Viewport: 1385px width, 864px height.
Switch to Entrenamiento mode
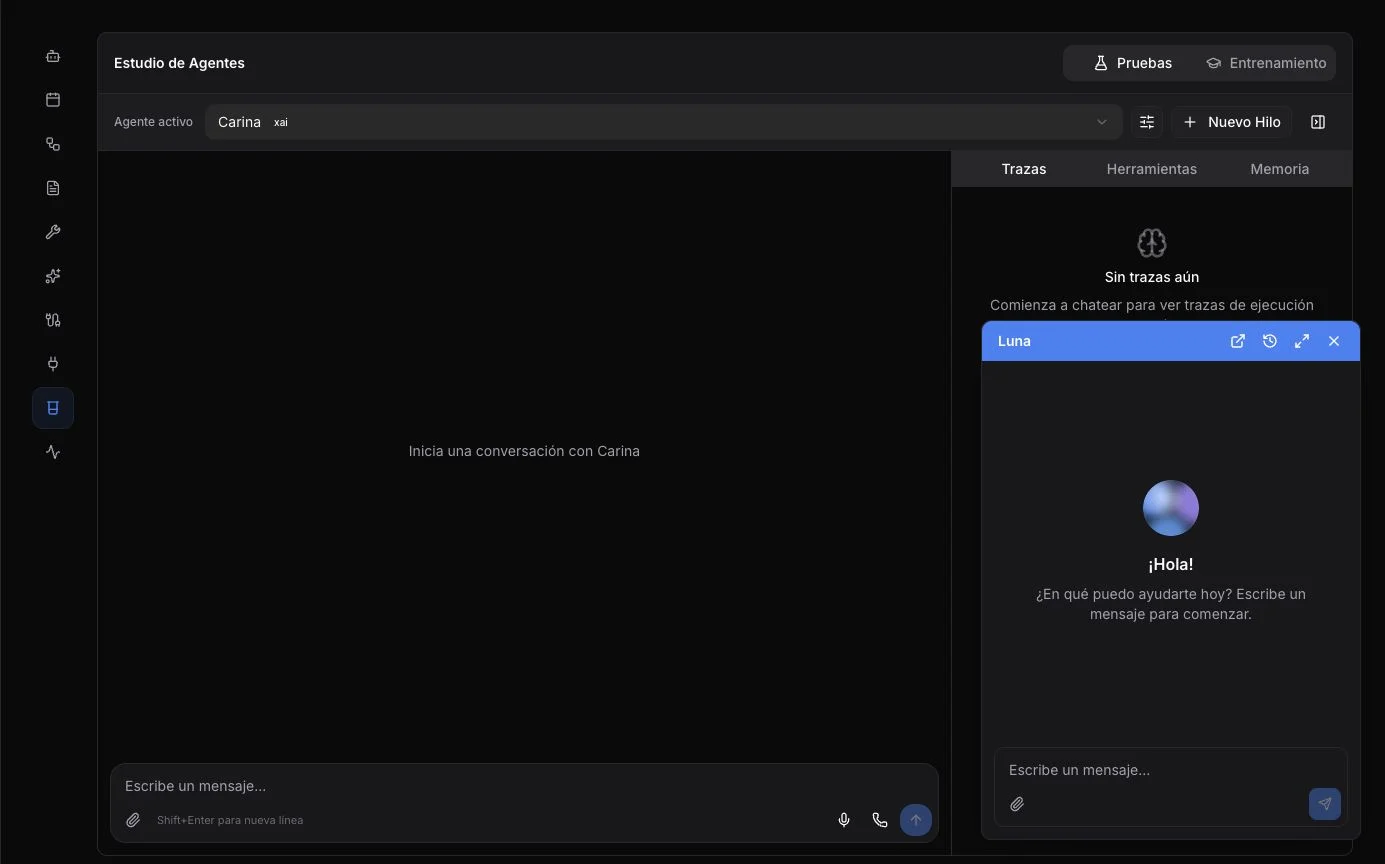coord(1266,63)
